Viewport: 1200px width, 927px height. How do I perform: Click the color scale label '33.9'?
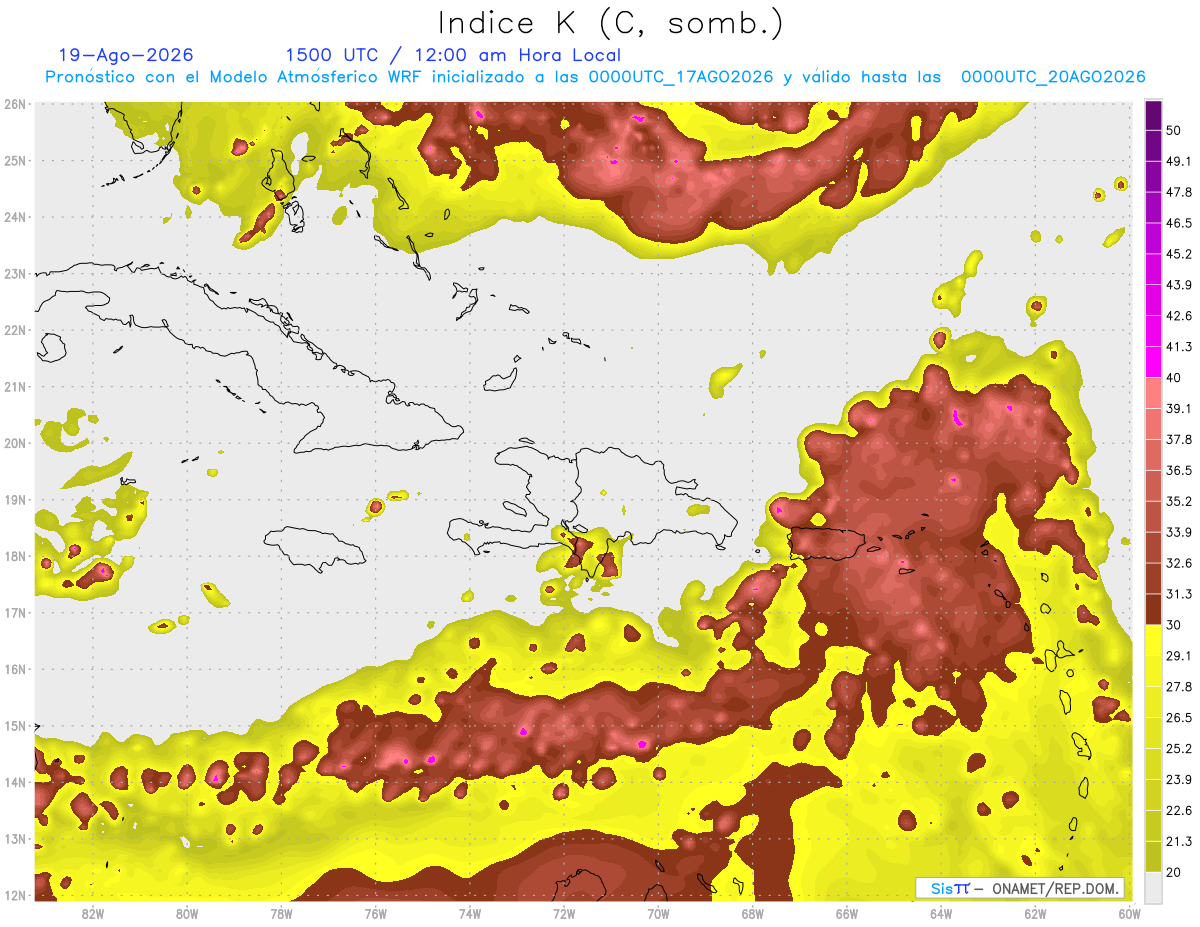point(1179,532)
